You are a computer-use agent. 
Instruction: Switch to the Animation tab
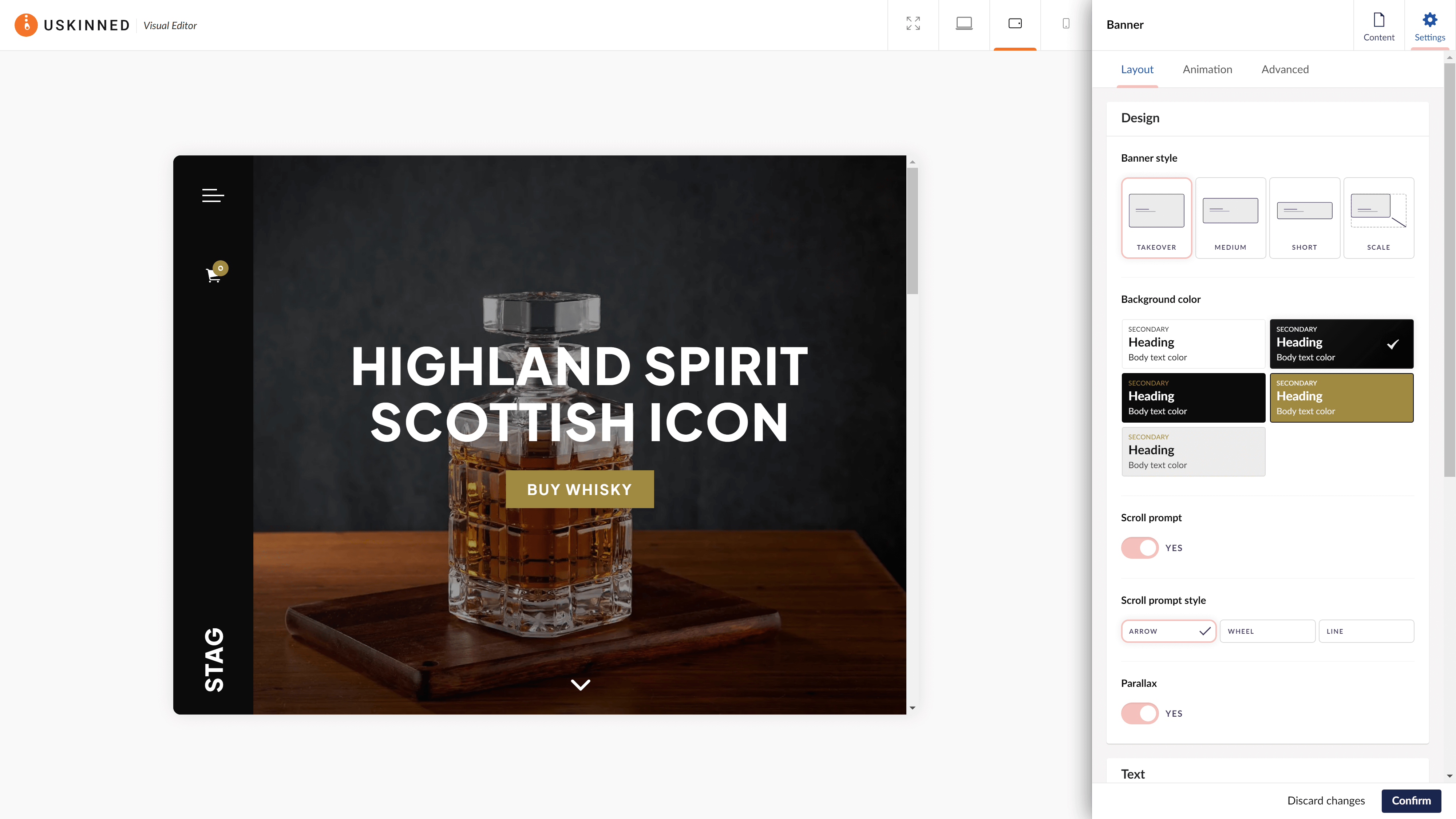coord(1207,70)
